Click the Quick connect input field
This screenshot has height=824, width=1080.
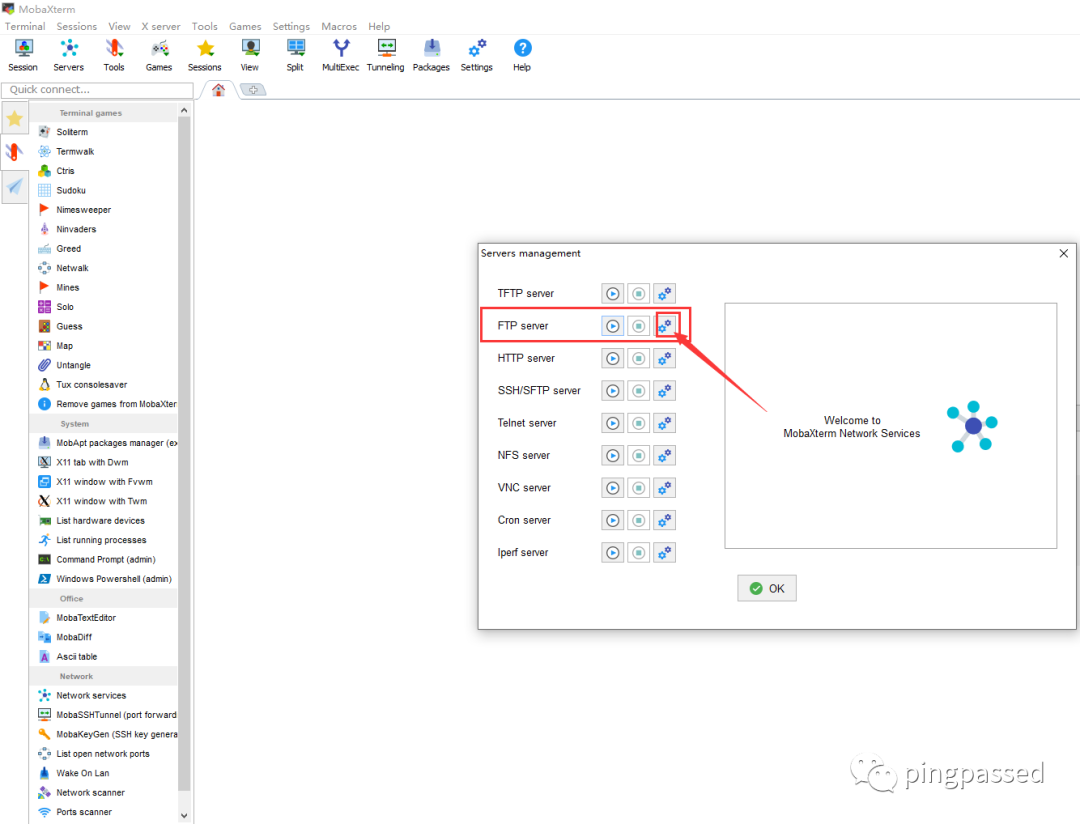(x=98, y=90)
